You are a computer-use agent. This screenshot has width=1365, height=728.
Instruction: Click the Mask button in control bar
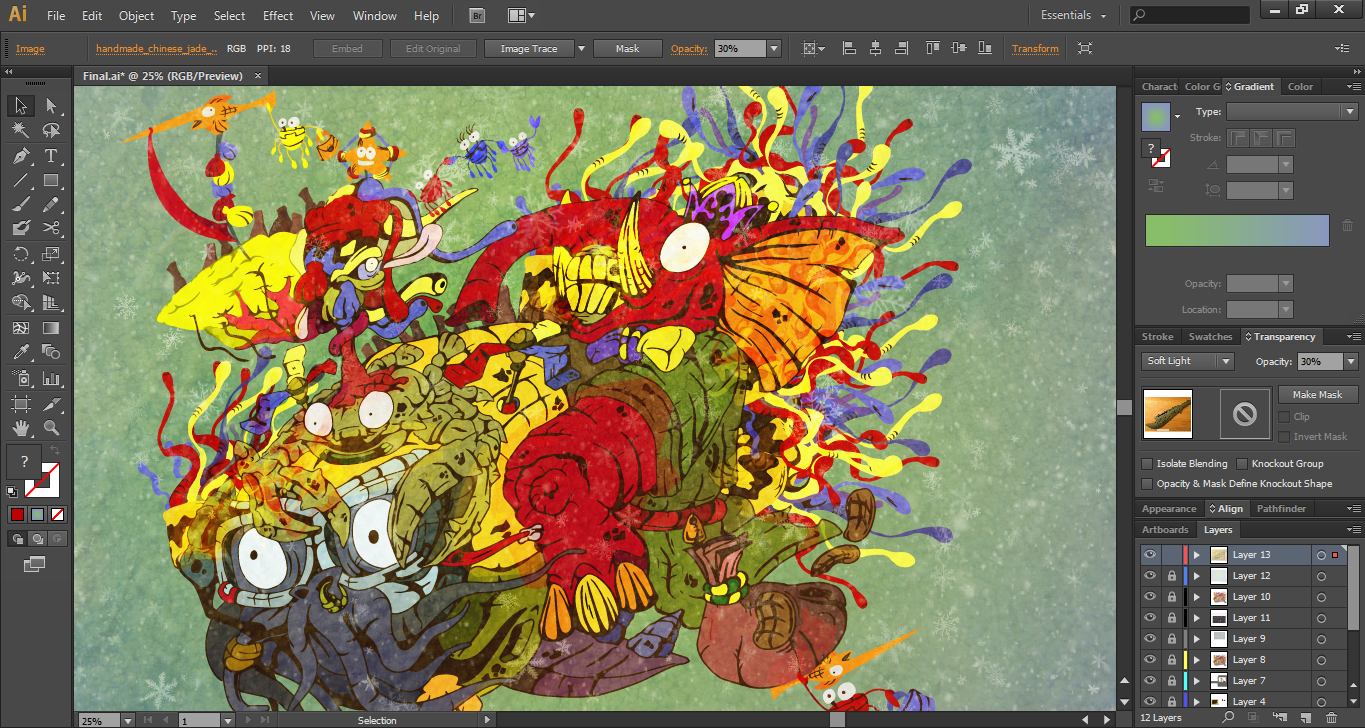627,48
